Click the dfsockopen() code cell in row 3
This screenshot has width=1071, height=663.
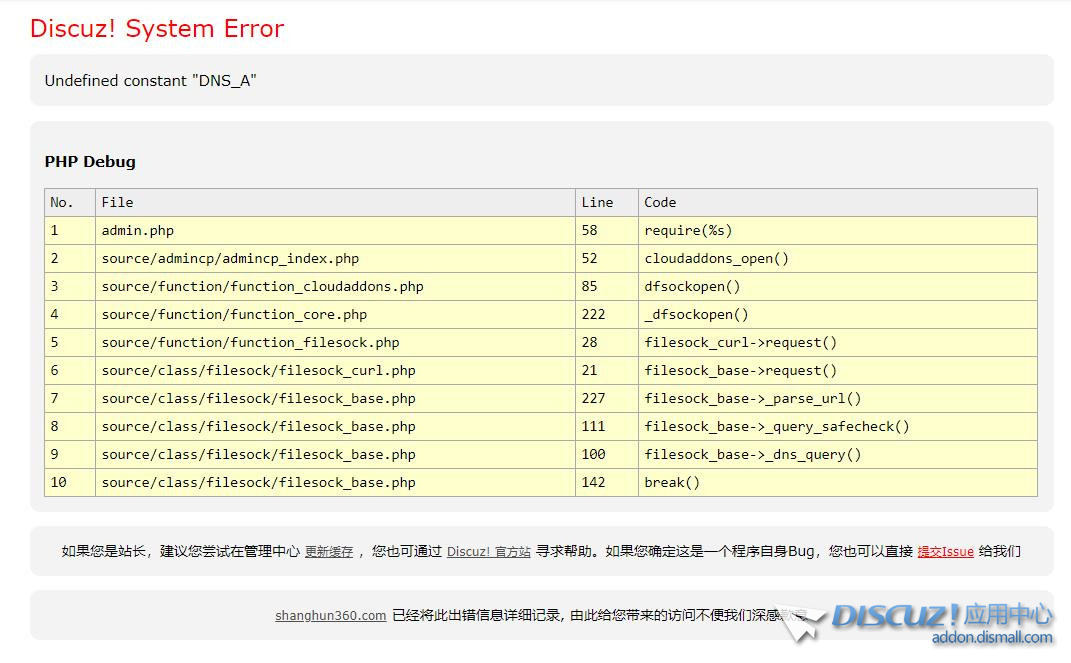(837, 287)
